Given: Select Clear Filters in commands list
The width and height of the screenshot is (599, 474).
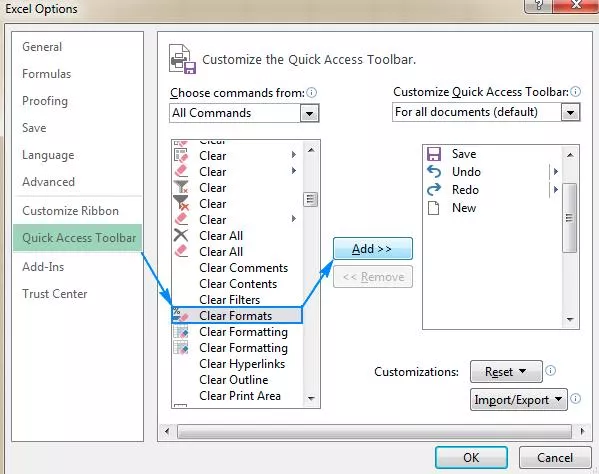Looking at the screenshot, I should 237,300.
